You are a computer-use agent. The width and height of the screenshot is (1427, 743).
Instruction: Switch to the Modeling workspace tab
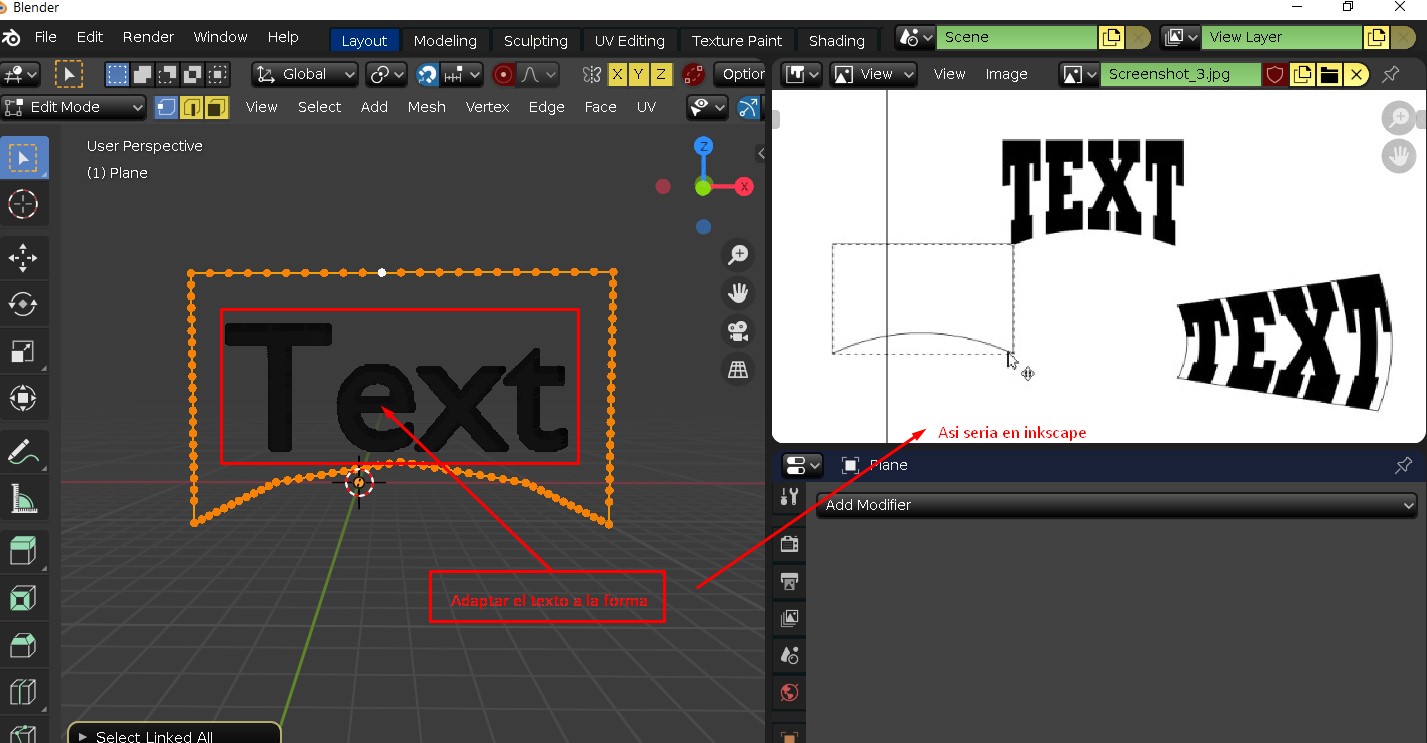(445, 41)
